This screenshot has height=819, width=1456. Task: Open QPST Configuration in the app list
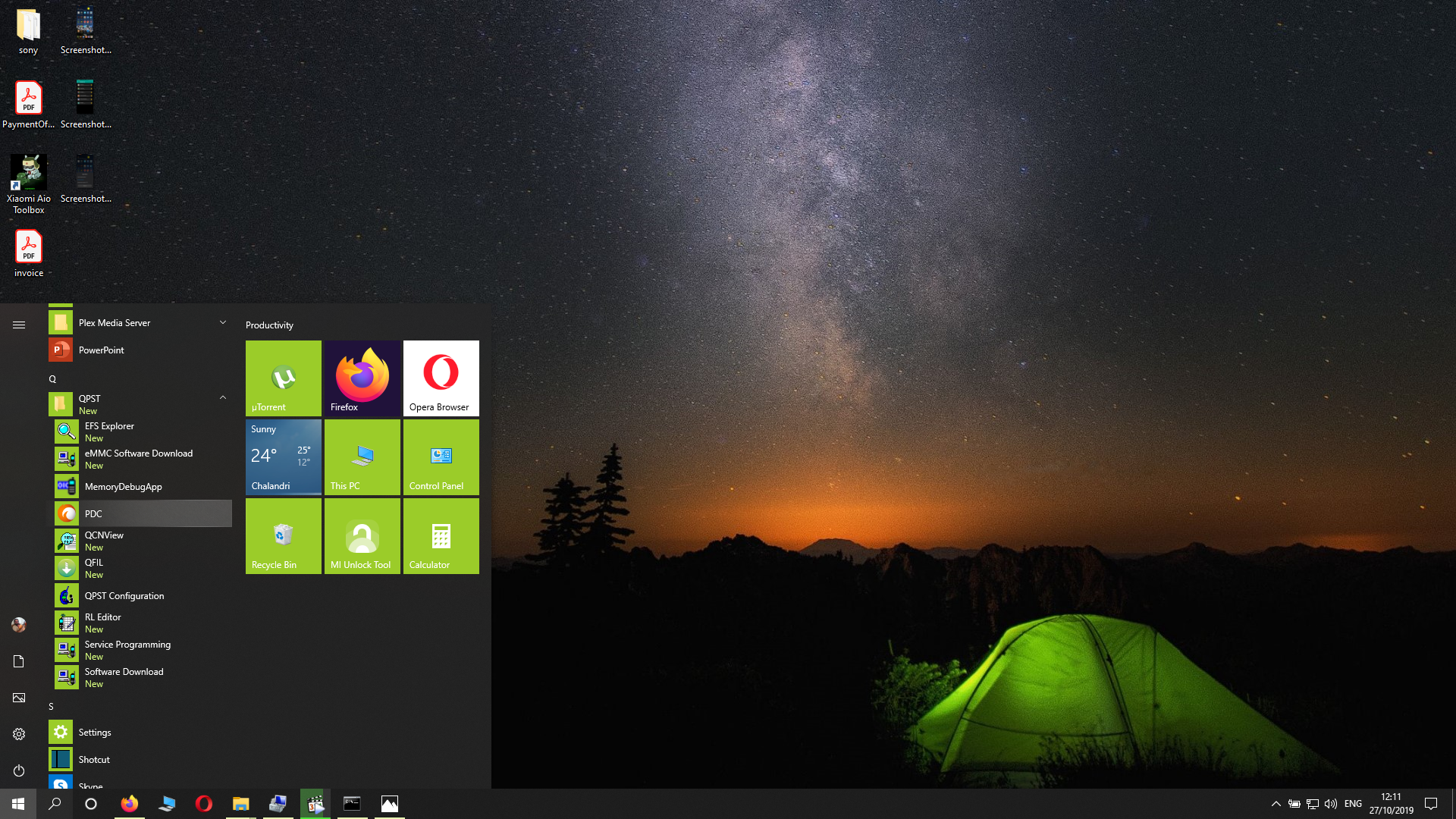tap(124, 595)
